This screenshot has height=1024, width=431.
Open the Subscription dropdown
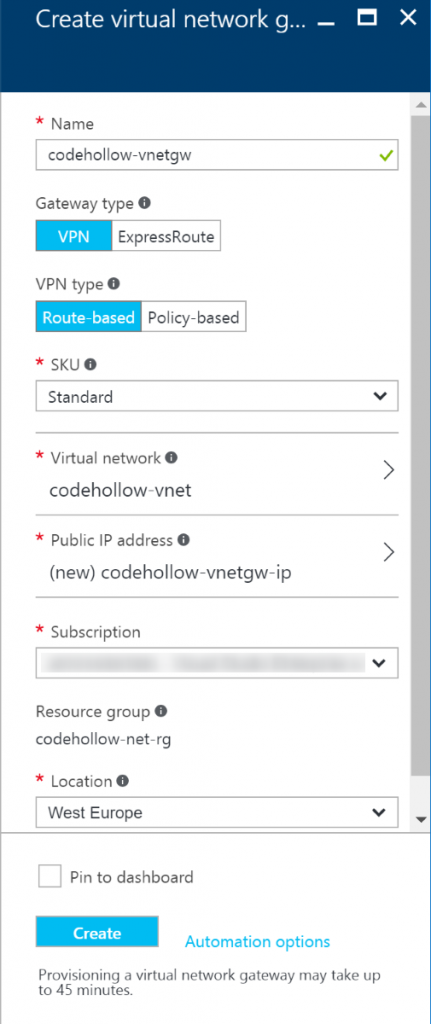(x=217, y=664)
